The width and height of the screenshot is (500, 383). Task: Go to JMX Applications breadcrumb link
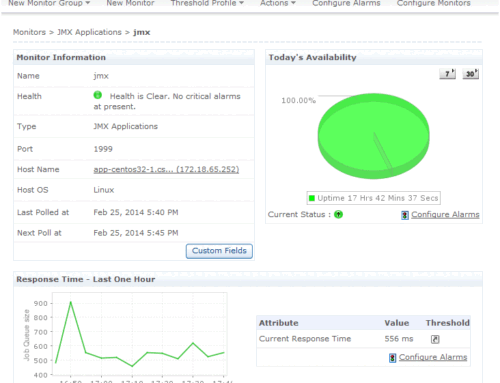[x=89, y=32]
